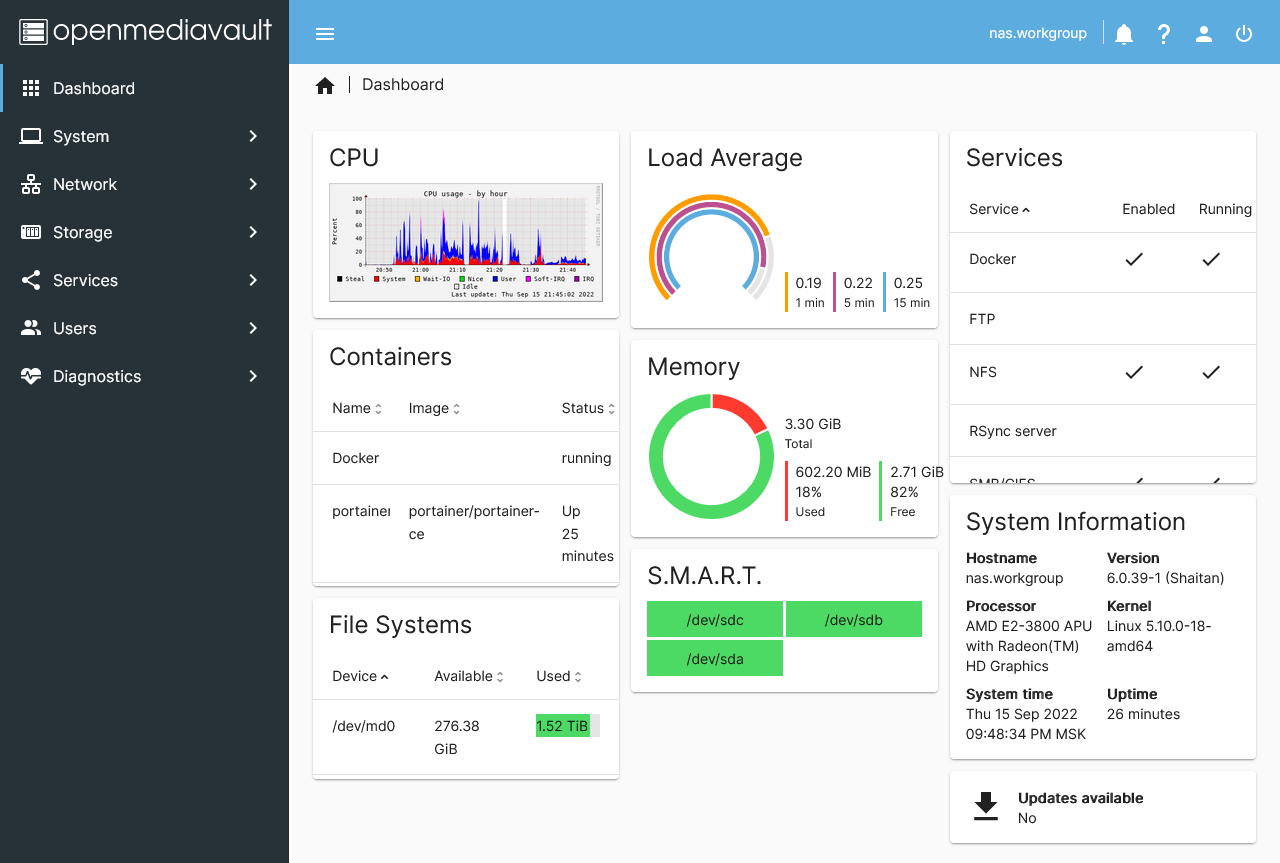1280x863 pixels.
Task: Open the Storage menu label
Action: coord(82,232)
